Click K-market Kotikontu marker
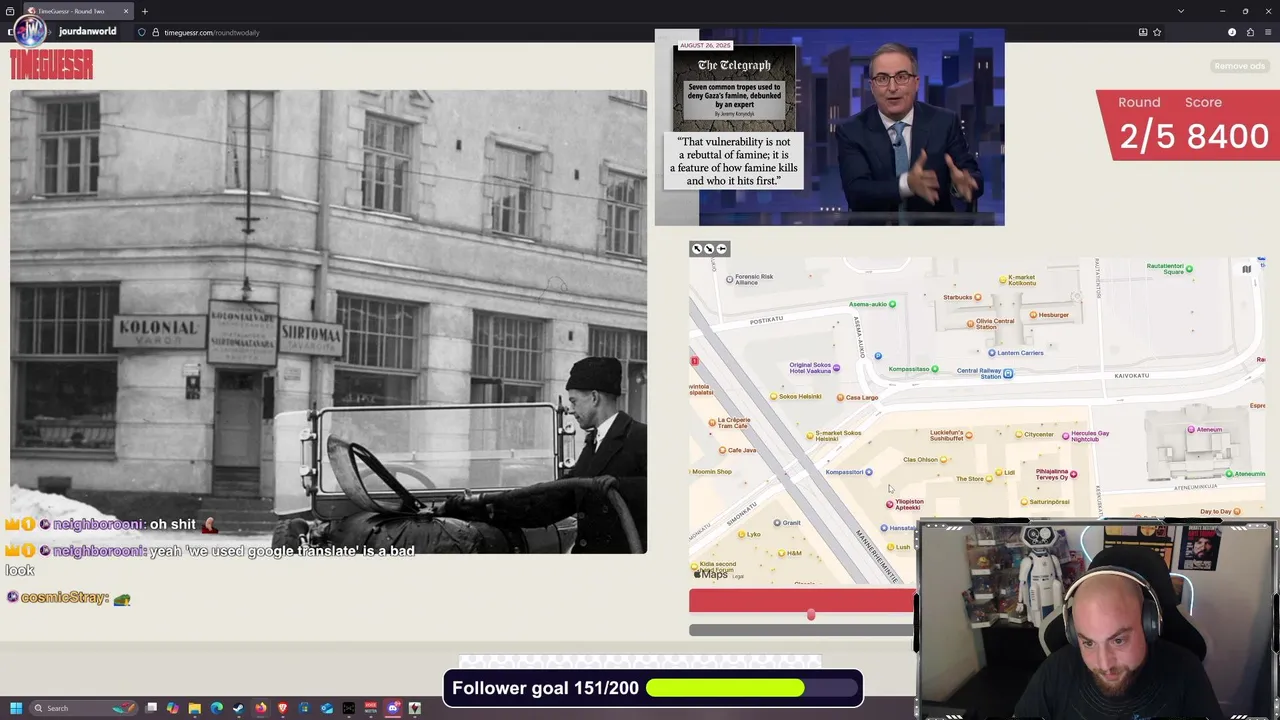Viewport: 1280px width, 720px height. tap(1003, 280)
